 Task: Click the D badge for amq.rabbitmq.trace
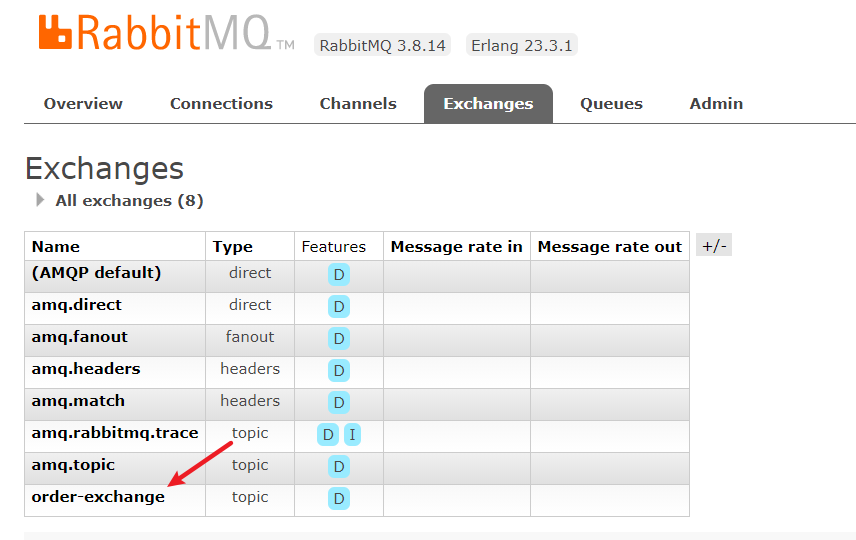pos(328,435)
